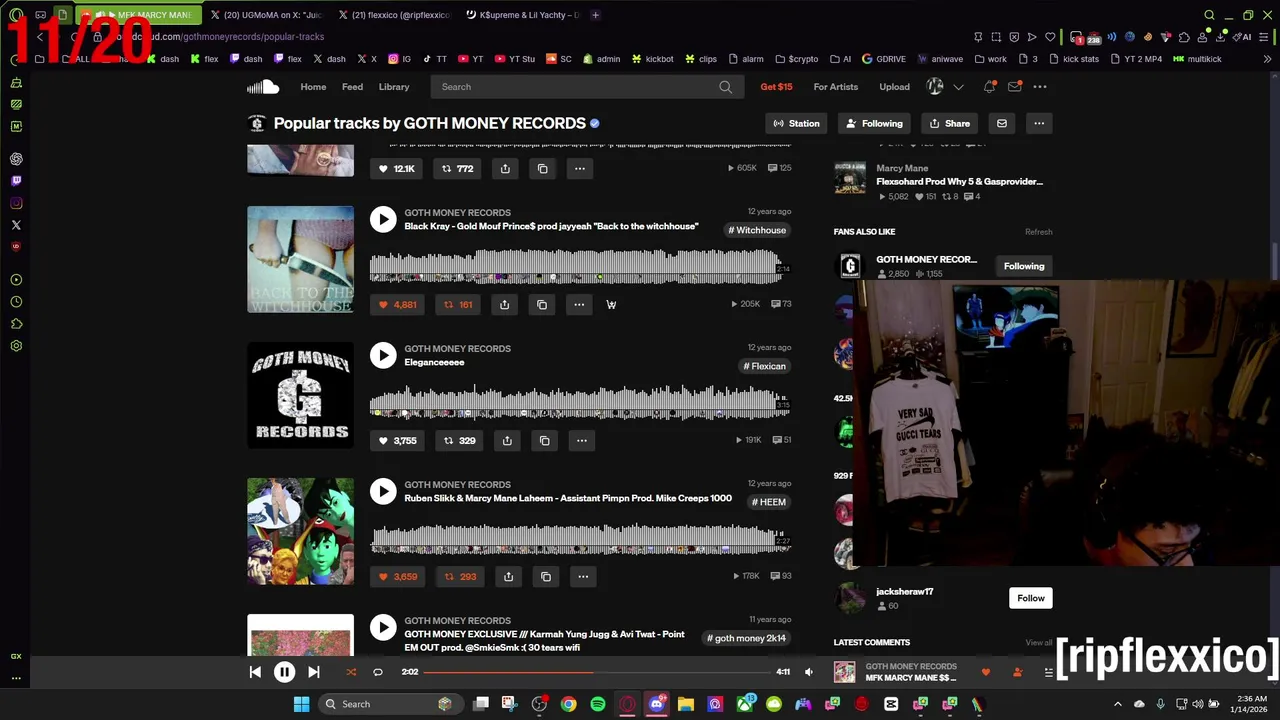Seek in the Eleganceeeee waveform
1280x720 pixels.
(580, 402)
